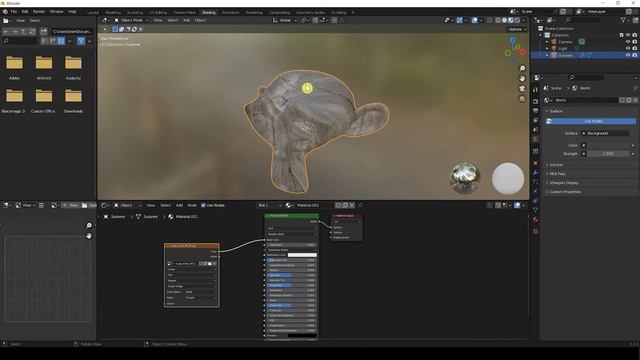640x360 pixels.
Task: Click Open button in image editor header
Action: 89,205
